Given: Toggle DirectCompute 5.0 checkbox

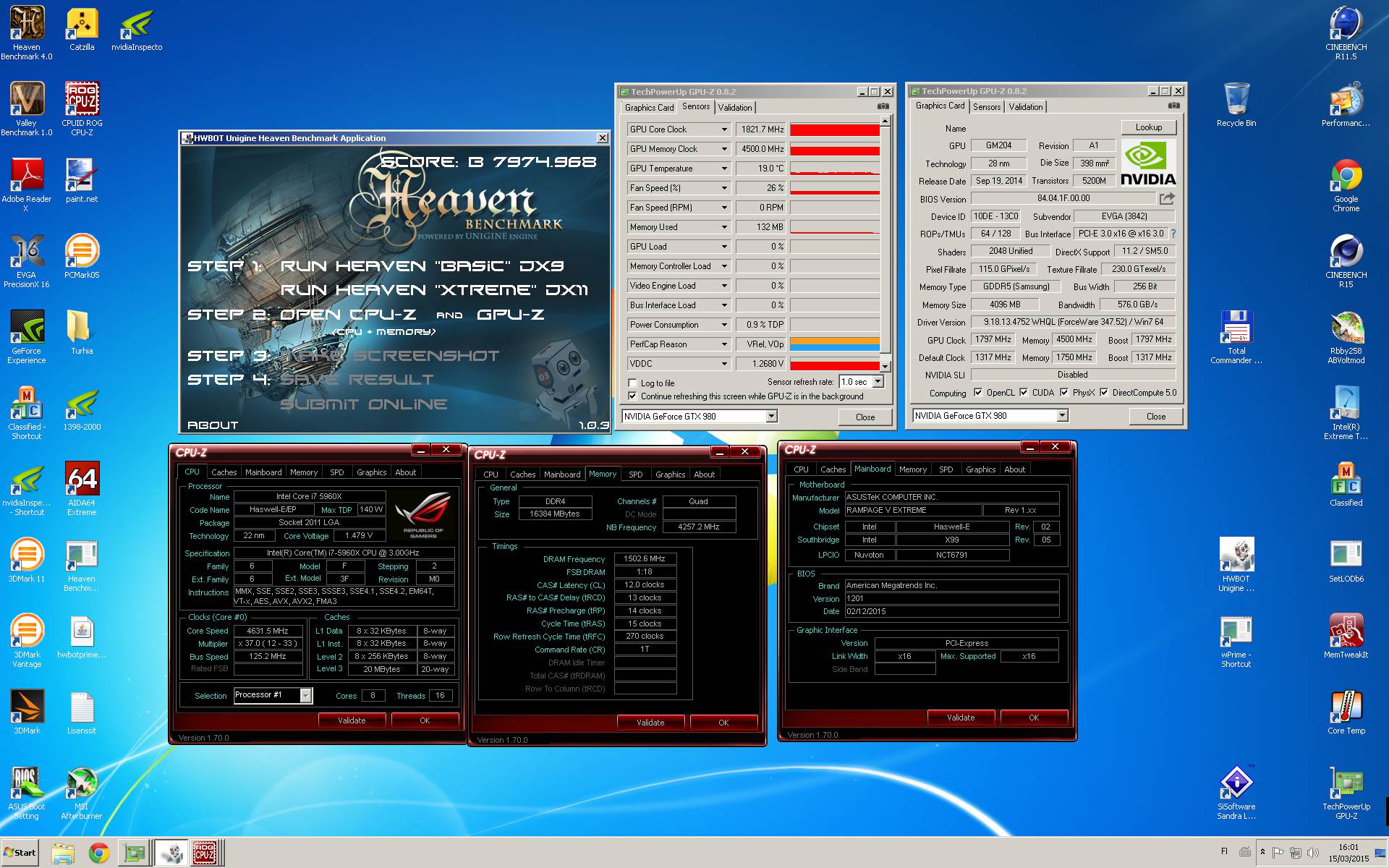Looking at the screenshot, I should tap(1104, 393).
